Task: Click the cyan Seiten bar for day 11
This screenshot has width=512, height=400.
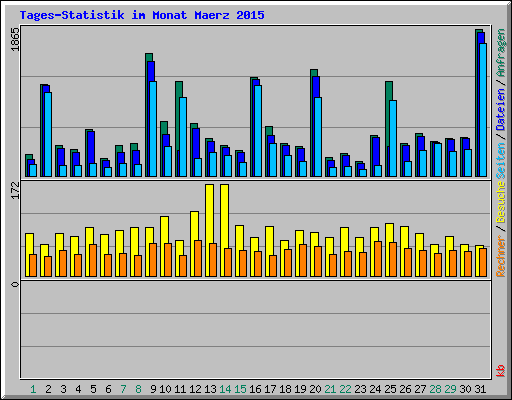Action: [x=183, y=137]
